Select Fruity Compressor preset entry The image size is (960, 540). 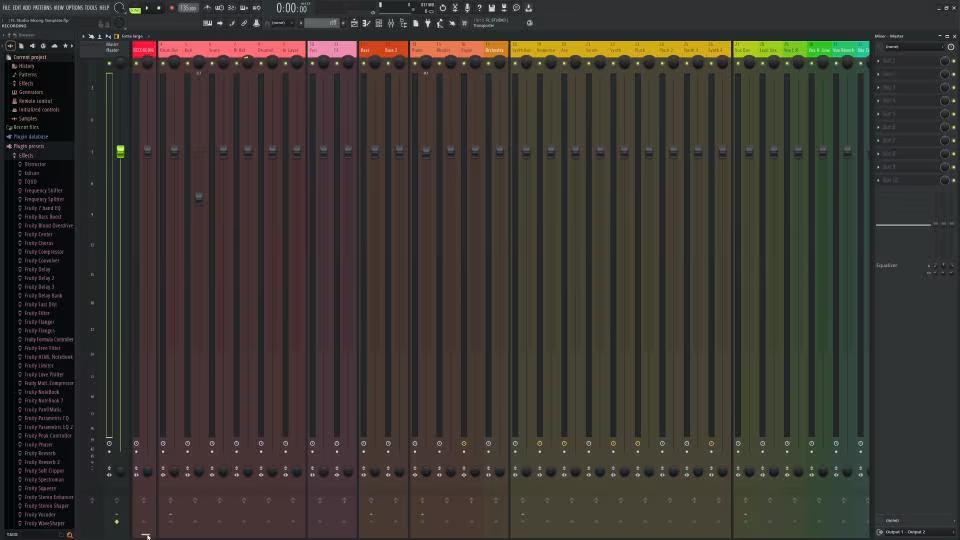(43, 252)
